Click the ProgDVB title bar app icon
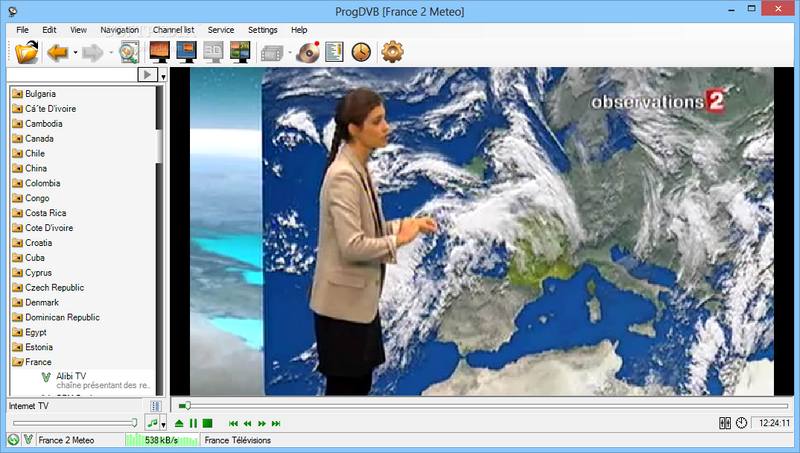This screenshot has width=800, height=453. pyautogui.click(x=13, y=11)
